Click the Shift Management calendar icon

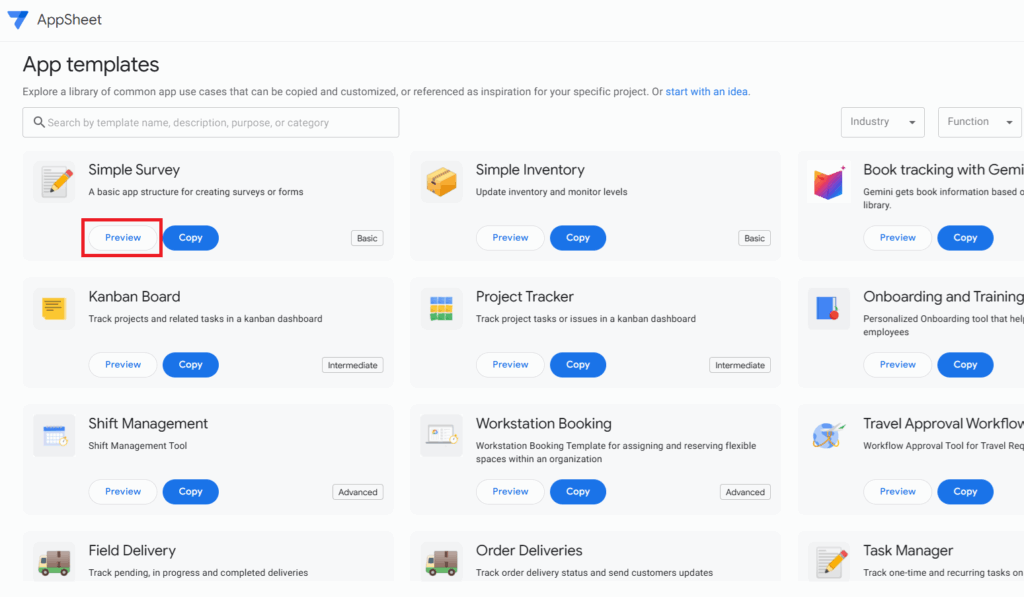[x=53, y=435]
